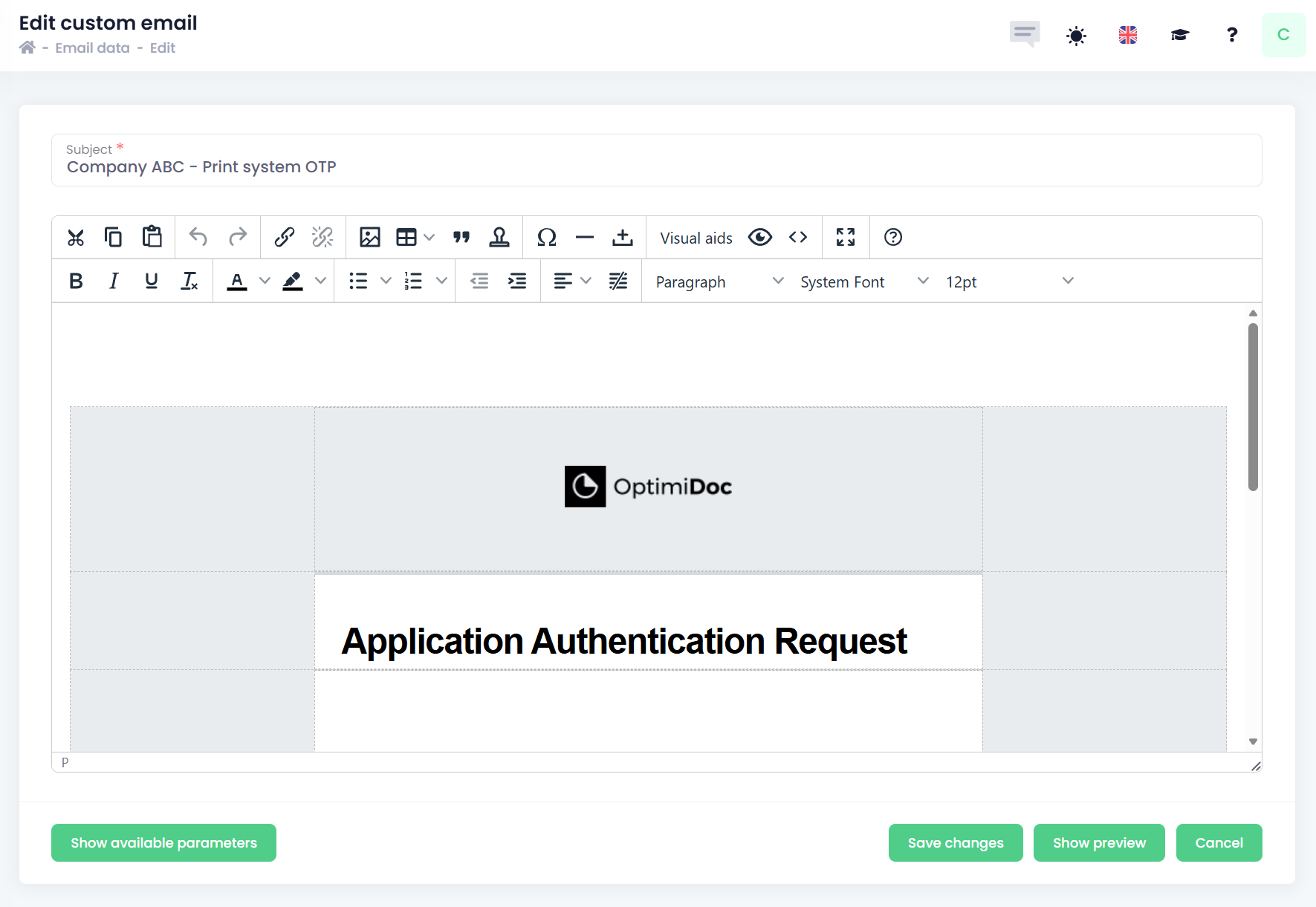Insert a blockquote using quote icon
This screenshot has width=1316, height=907.
[461, 238]
